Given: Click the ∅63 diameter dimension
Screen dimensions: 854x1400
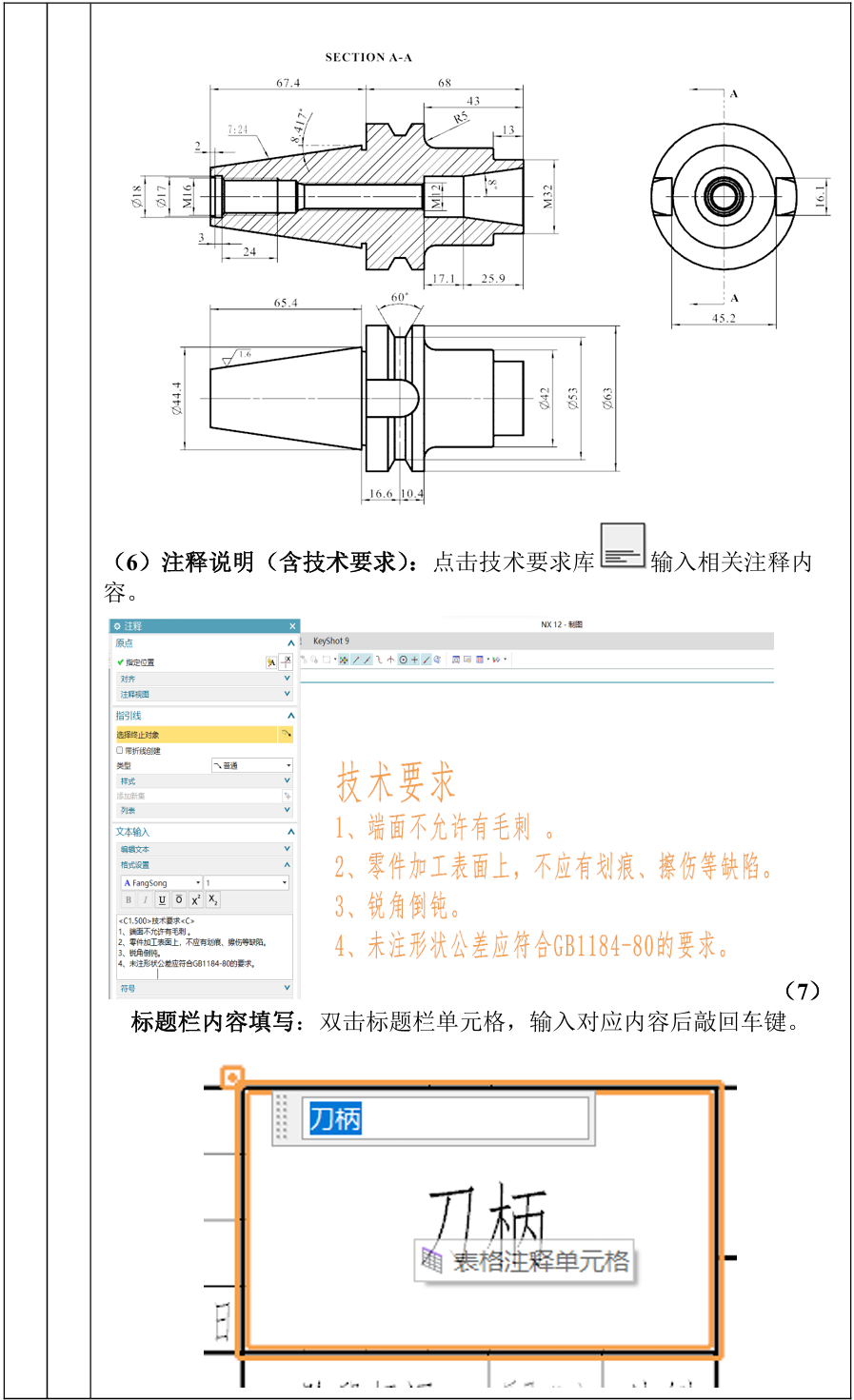Looking at the screenshot, I should (607, 398).
